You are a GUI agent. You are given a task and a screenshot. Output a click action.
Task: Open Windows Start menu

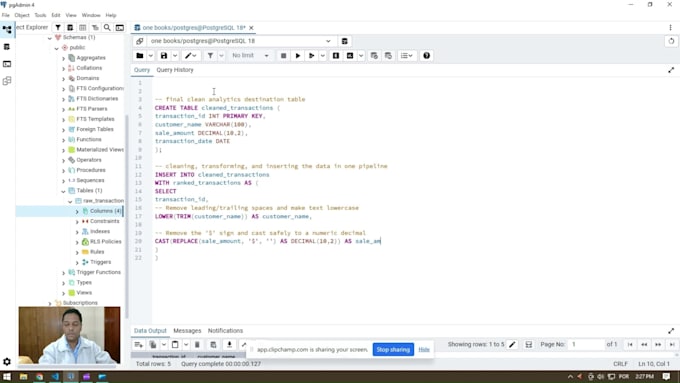coord(7,376)
